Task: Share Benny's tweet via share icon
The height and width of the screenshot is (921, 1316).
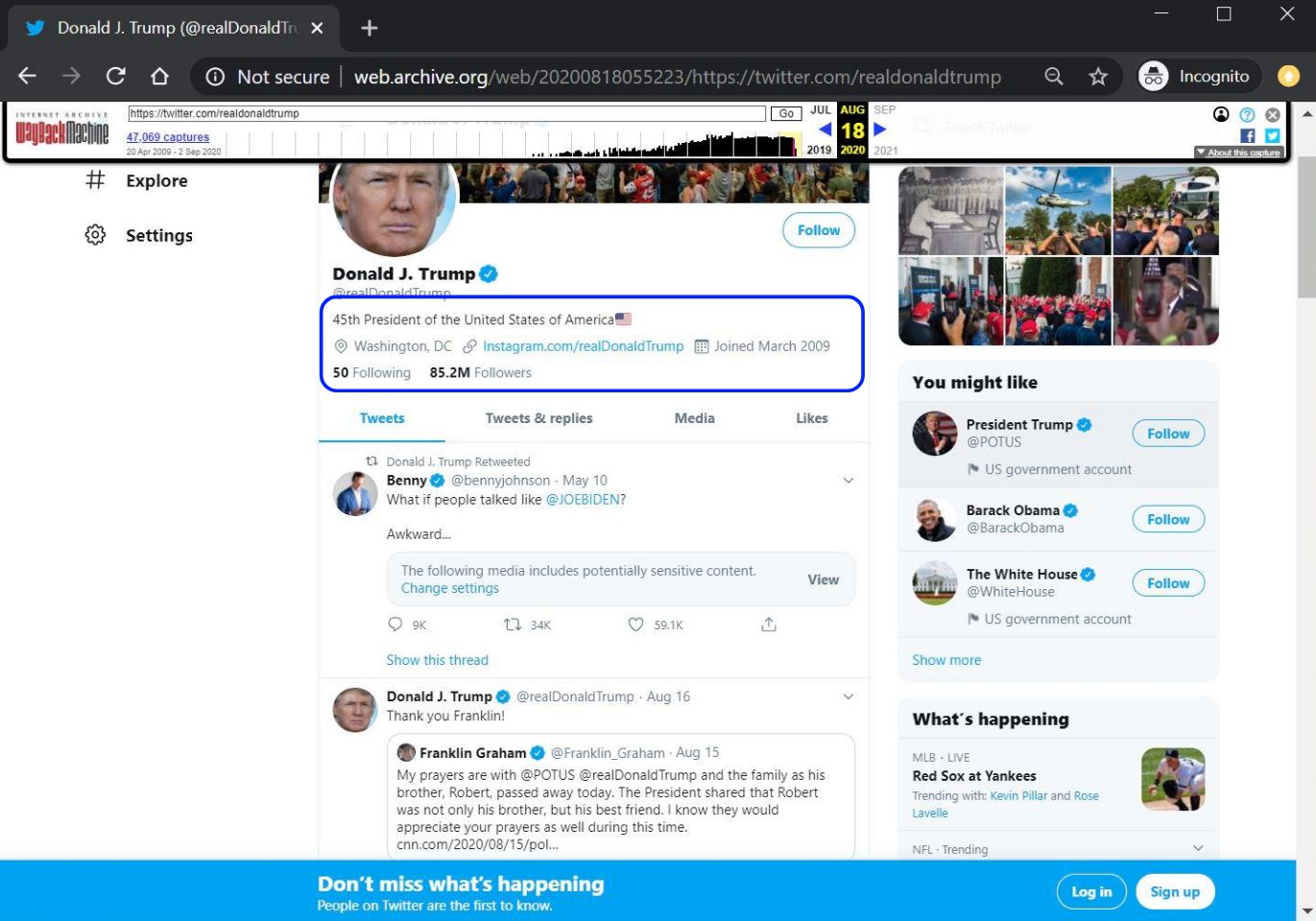Action: click(769, 625)
